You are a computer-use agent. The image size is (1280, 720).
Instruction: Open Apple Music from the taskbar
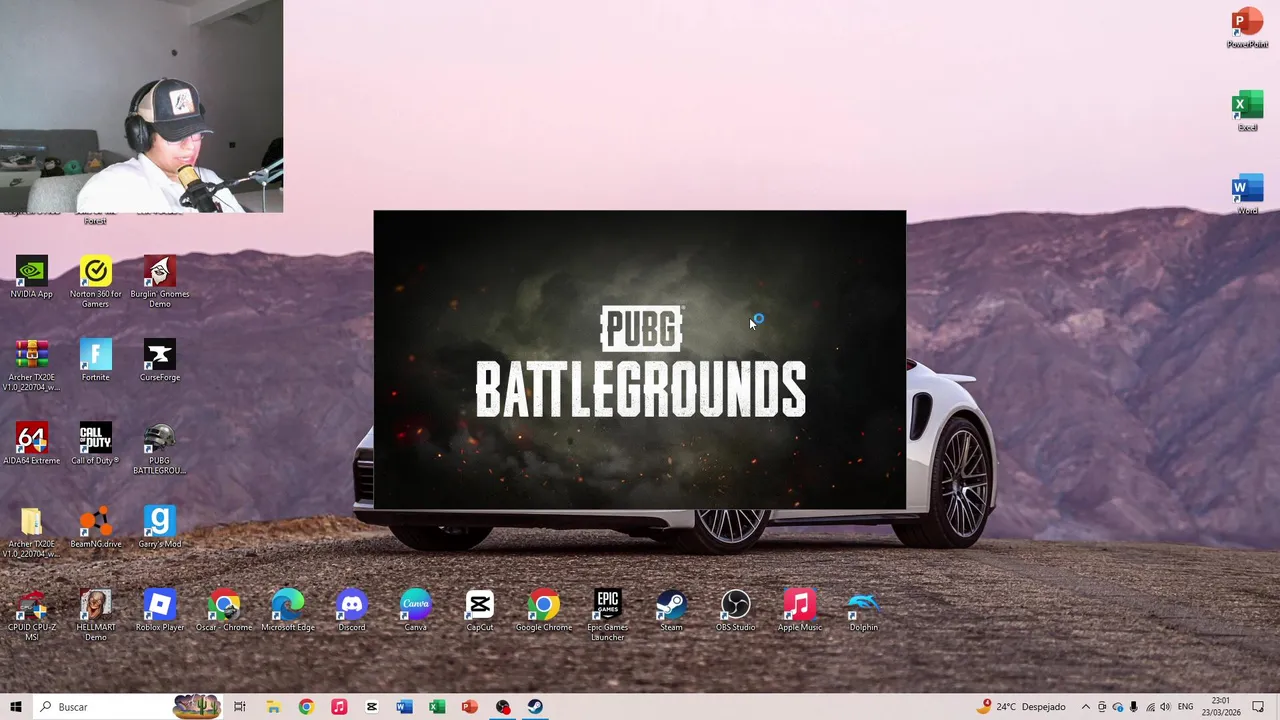(339, 707)
